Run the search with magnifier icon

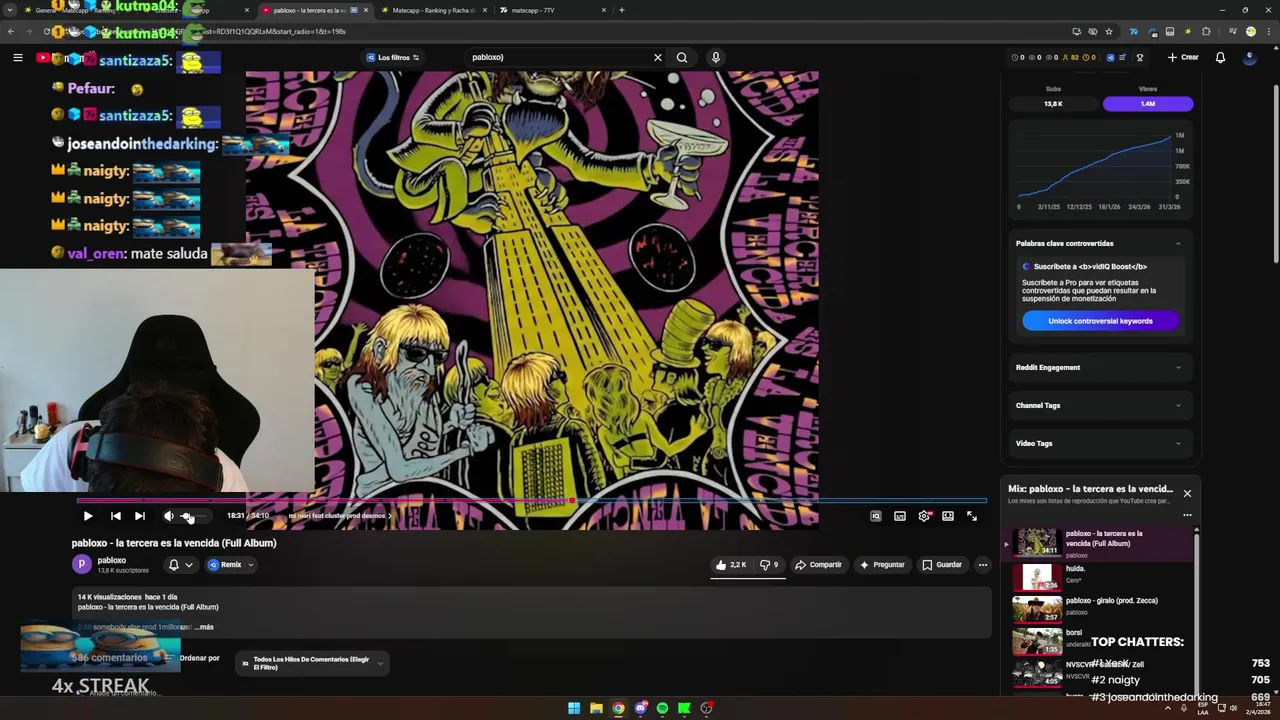pyautogui.click(x=682, y=58)
